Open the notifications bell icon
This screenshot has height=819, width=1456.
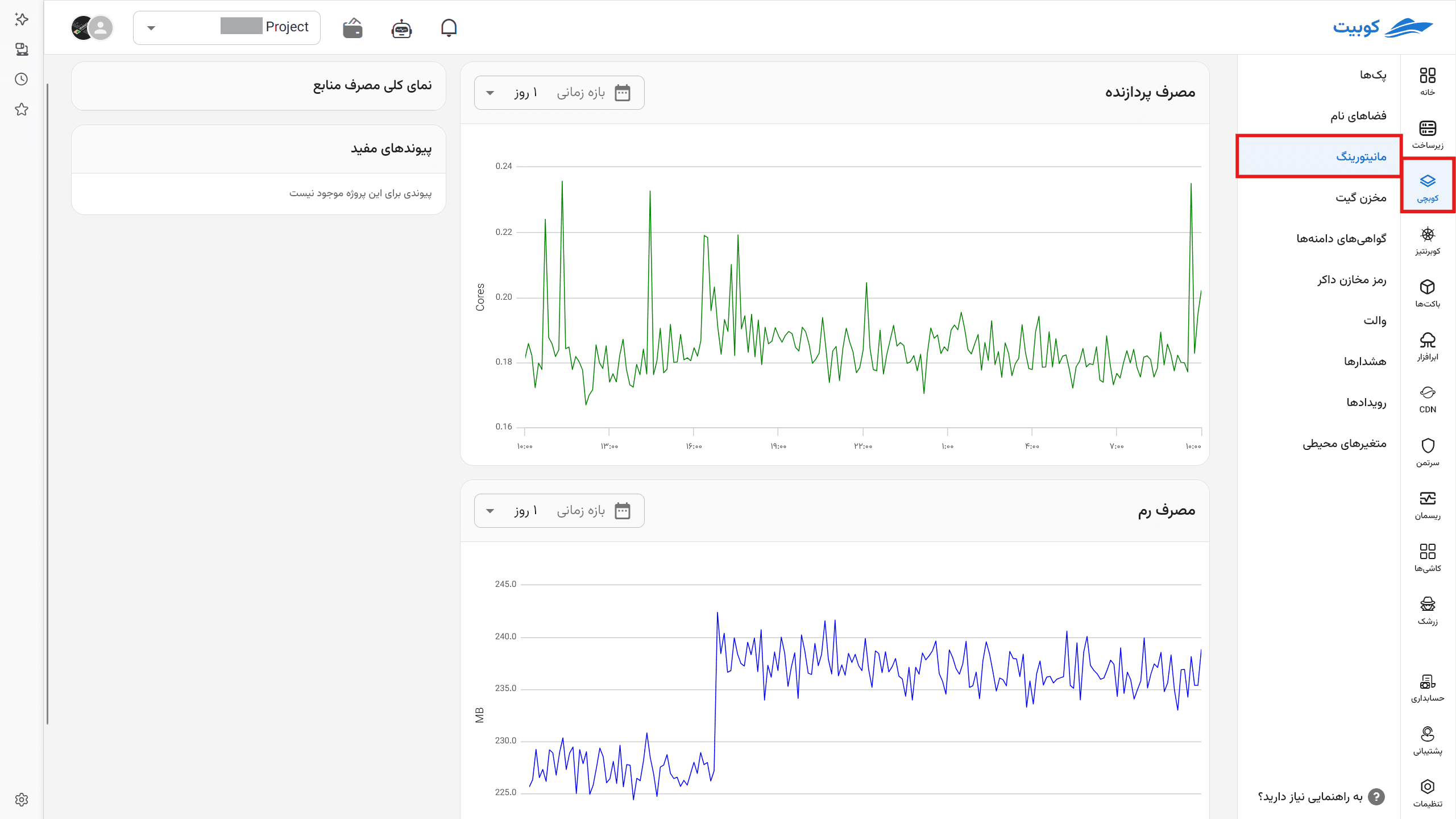[449, 27]
